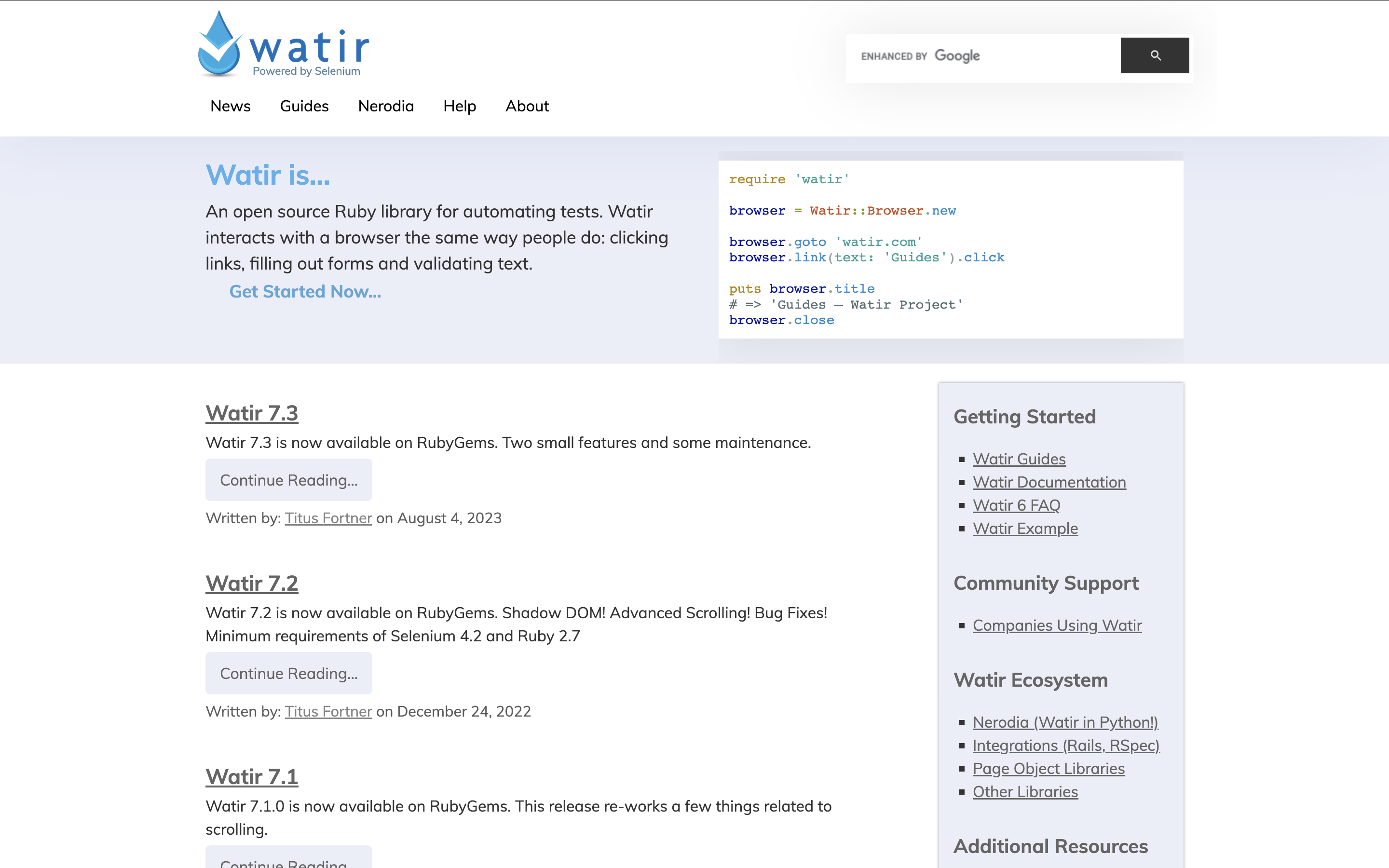Click the Titus Fortner author link for Watir 7.3

click(x=328, y=518)
